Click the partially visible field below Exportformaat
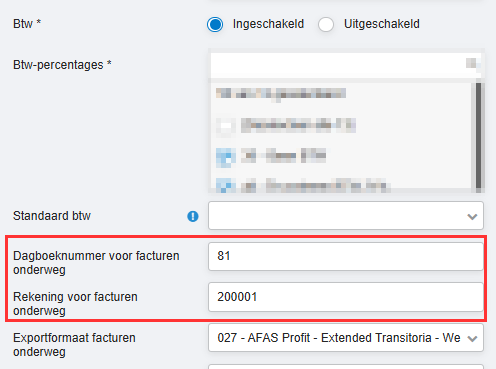This screenshot has width=496, height=369. 346,366
